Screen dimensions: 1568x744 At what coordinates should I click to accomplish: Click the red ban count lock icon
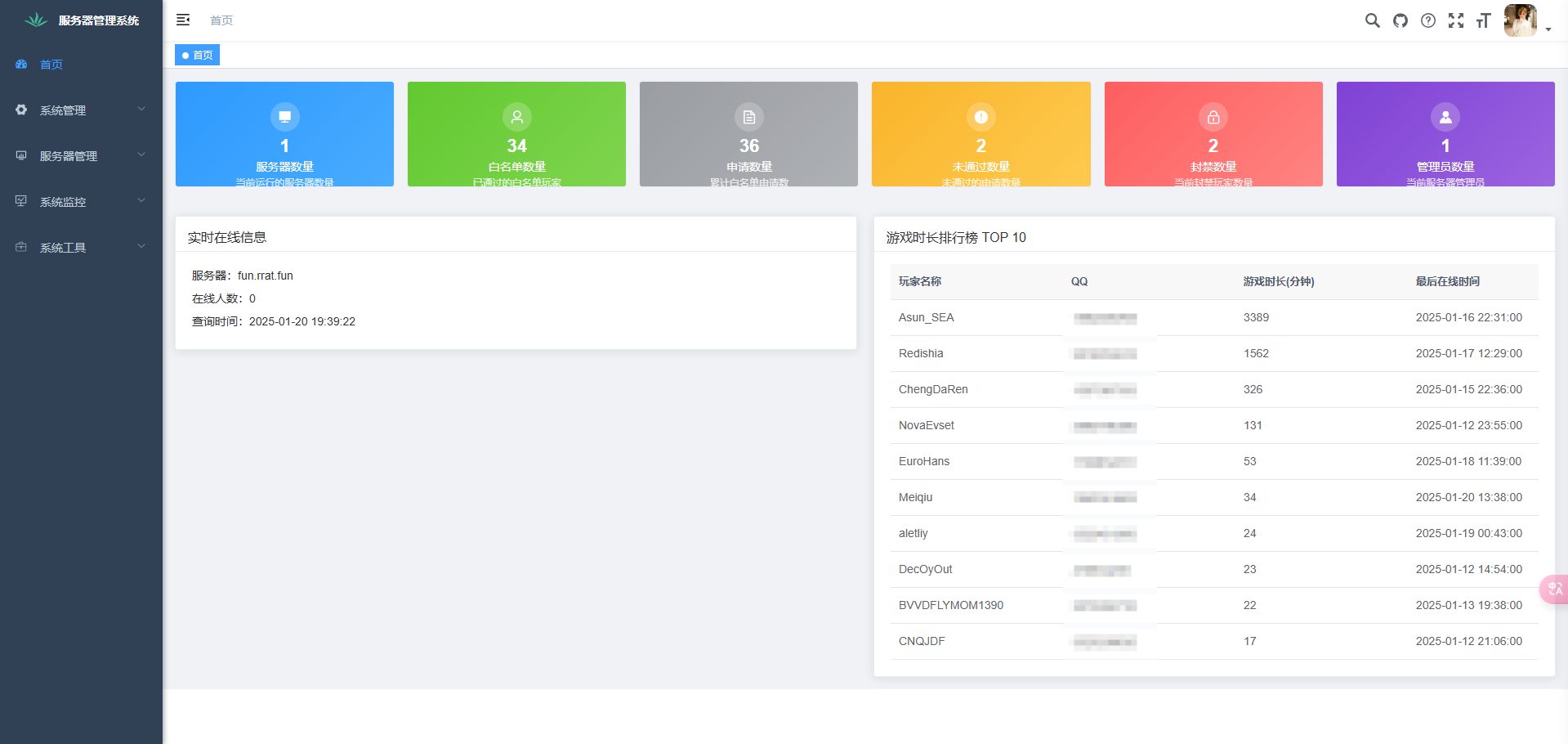(1213, 117)
